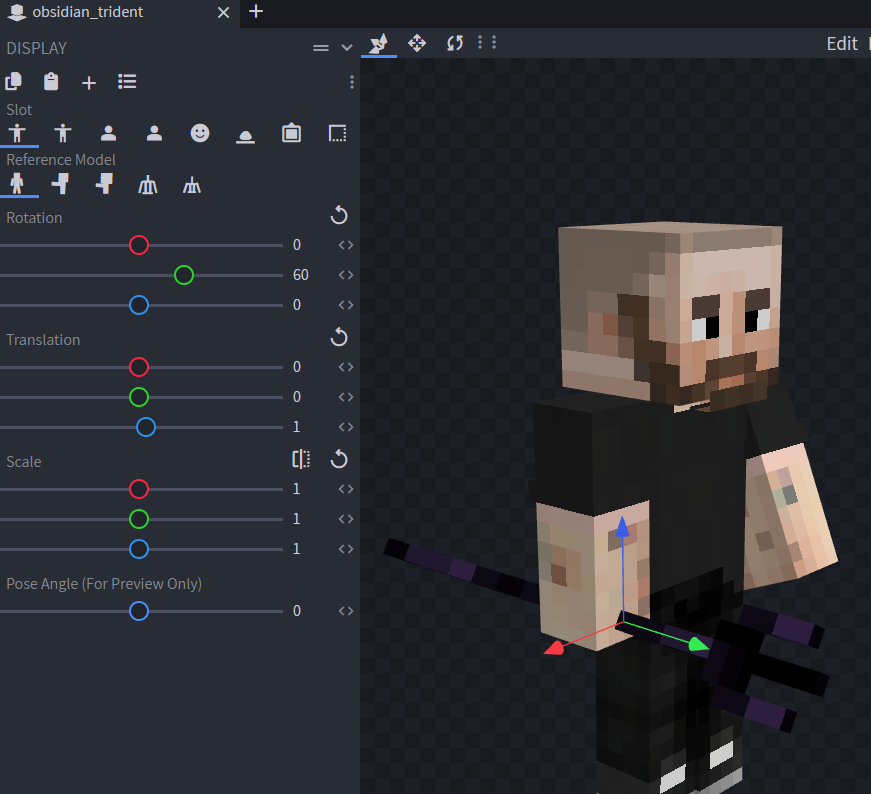Collapse the DISPLAY panel with the chevron
The width and height of the screenshot is (871, 794).
[x=347, y=48]
